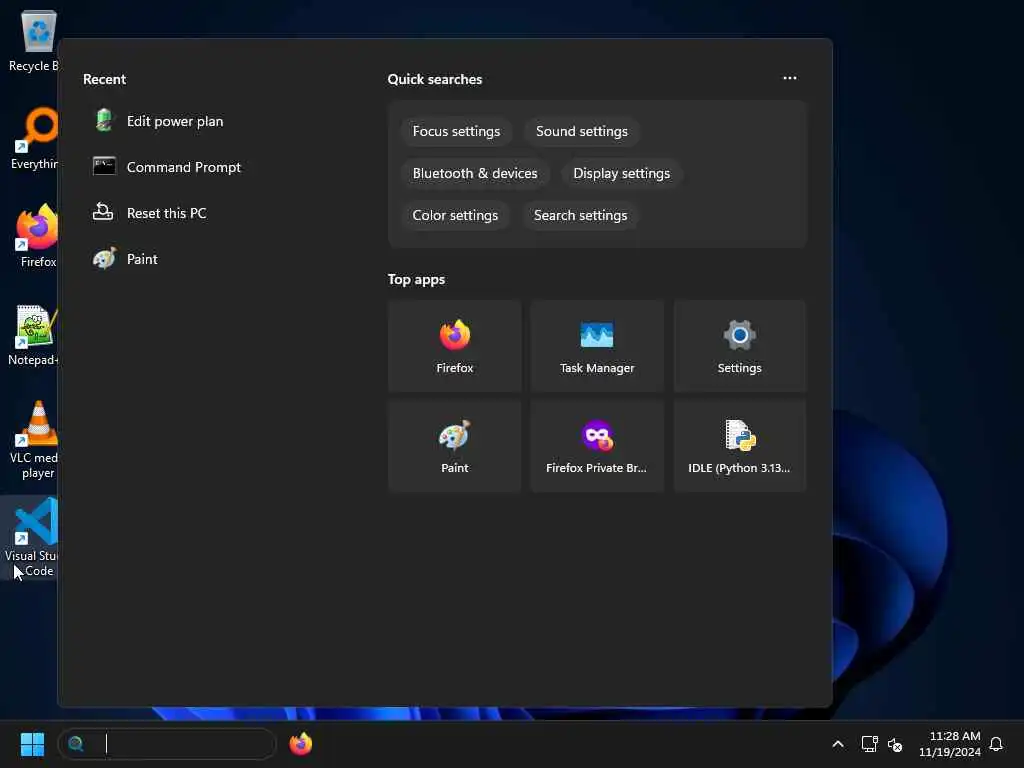This screenshot has height=768, width=1024.
Task: Choose Search settings quick search
Action: pyautogui.click(x=581, y=215)
